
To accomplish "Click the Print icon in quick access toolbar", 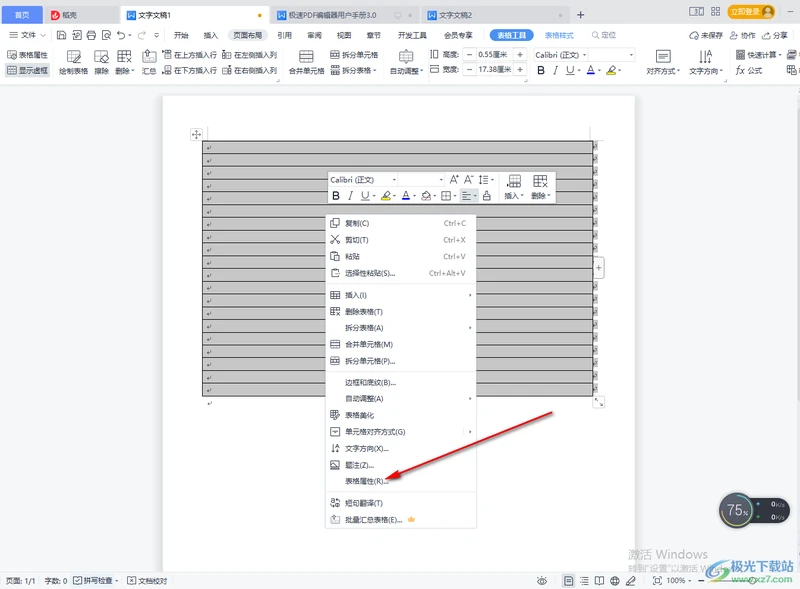I will [91, 35].
